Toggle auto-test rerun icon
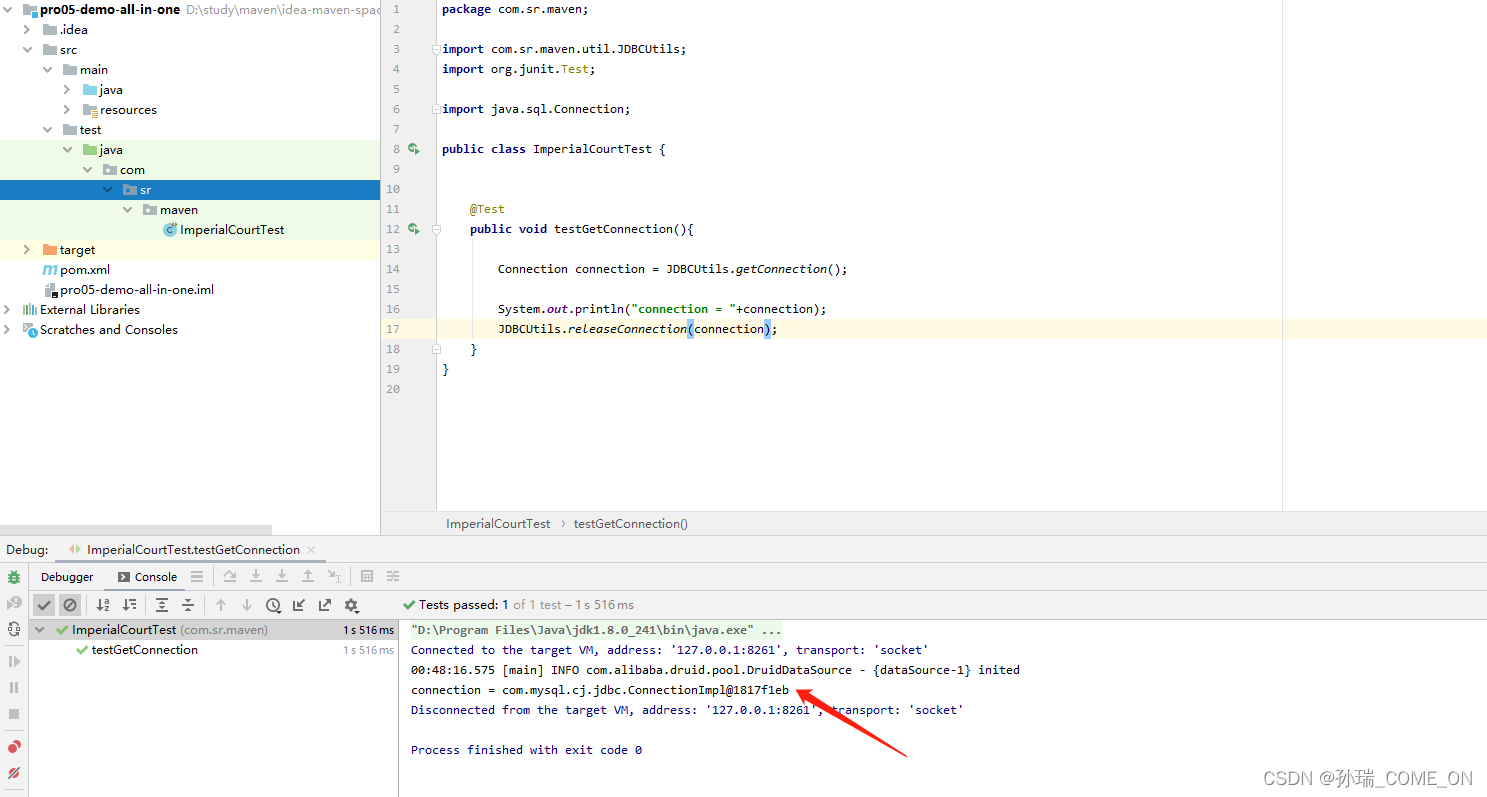The height and width of the screenshot is (797, 1487). tap(14, 629)
